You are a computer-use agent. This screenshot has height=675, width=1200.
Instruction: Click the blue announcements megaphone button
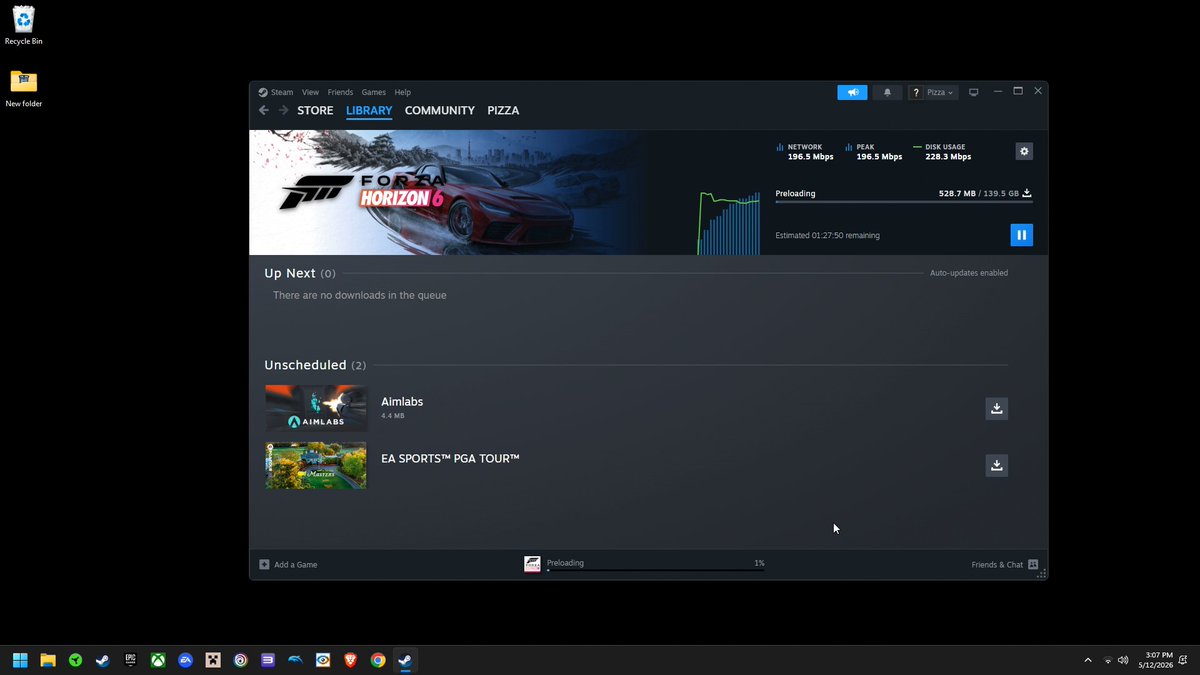pos(852,92)
